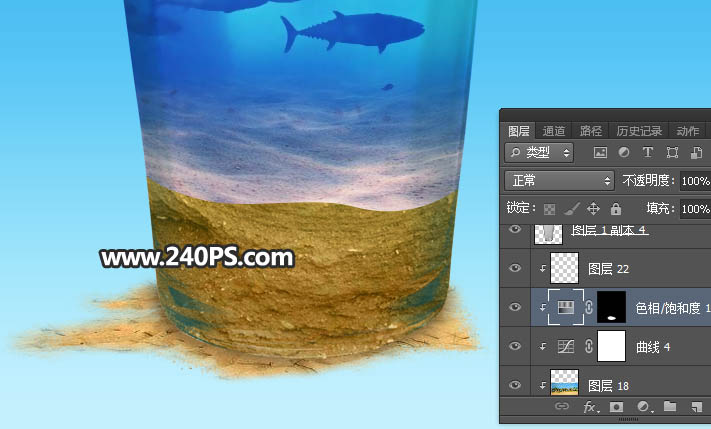Filter layers by pixel layers icon
Viewport: 711px width, 429px height.
tap(600, 153)
